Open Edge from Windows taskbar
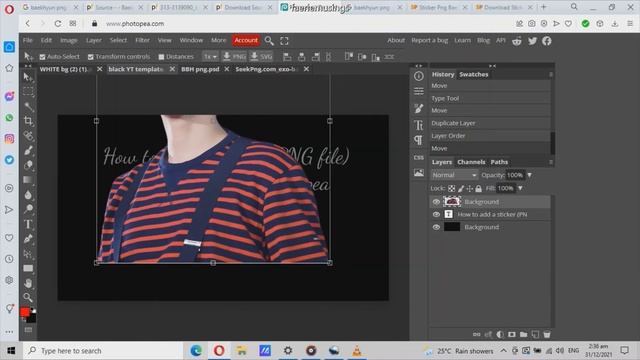Screen dimensions: 640x360 coord(196,351)
